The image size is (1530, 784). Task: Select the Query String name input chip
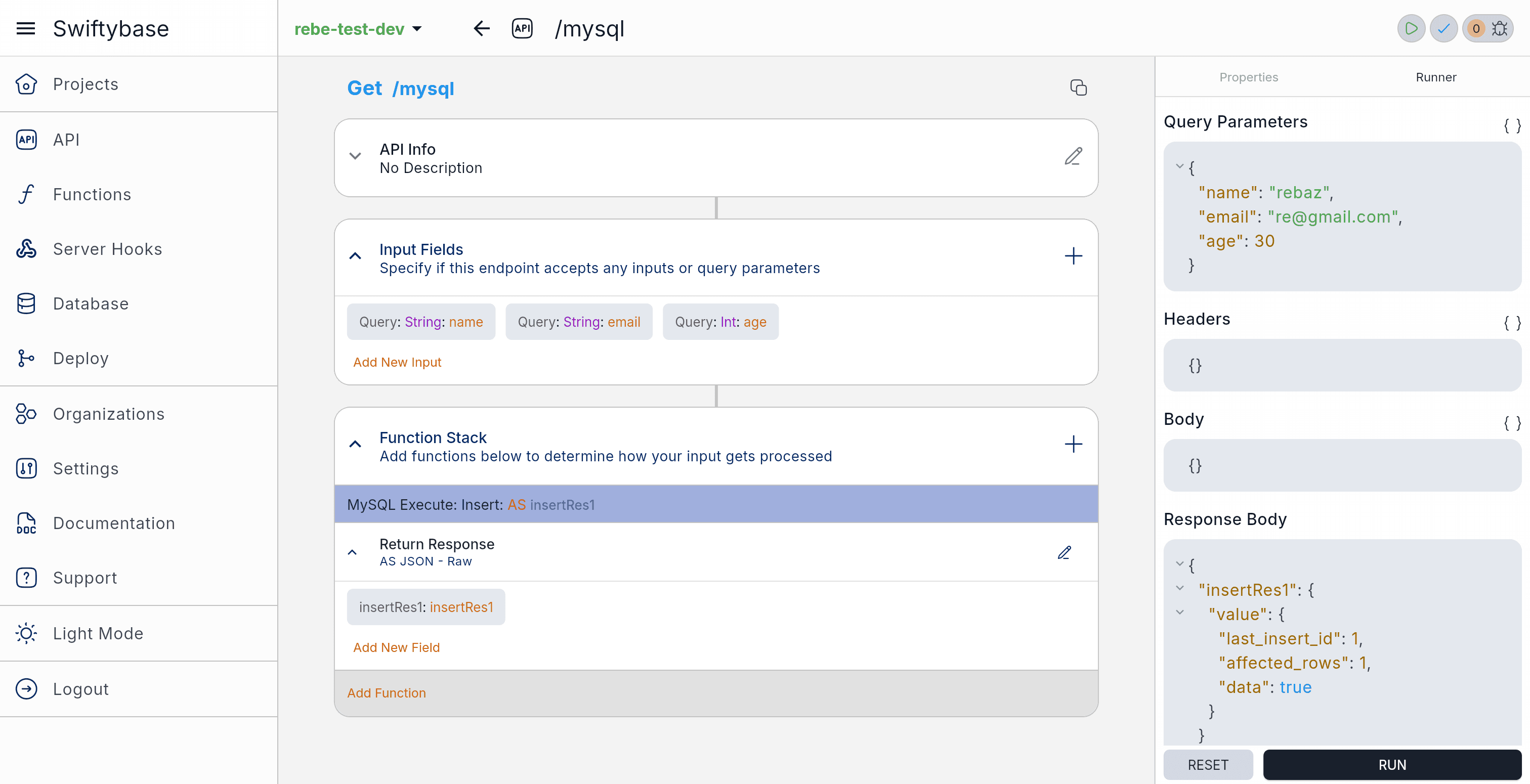pyautogui.click(x=421, y=322)
